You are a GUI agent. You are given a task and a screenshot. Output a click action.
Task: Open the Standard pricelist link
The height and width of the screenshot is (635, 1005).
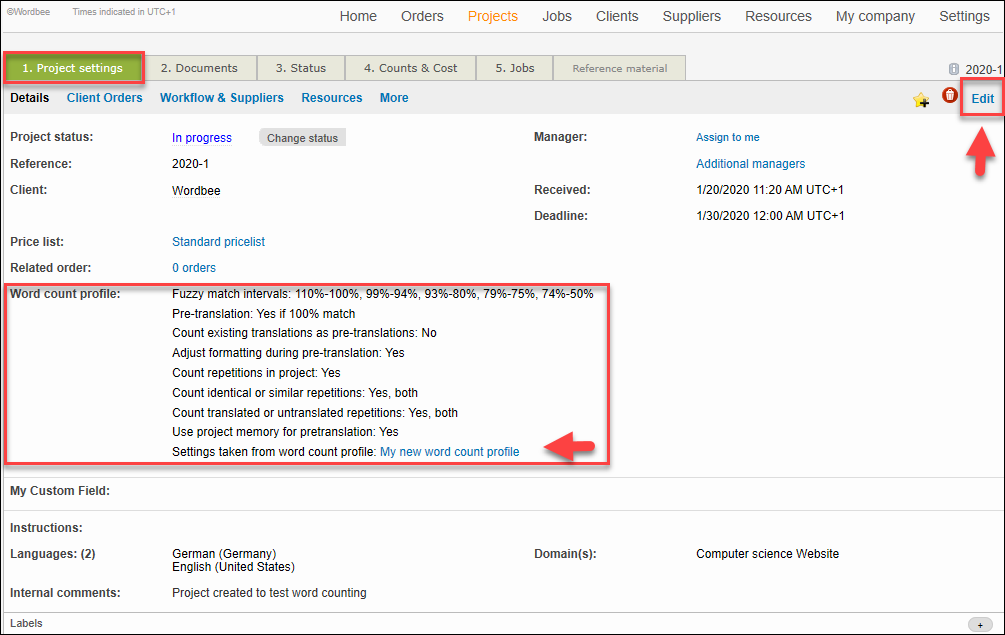218,242
